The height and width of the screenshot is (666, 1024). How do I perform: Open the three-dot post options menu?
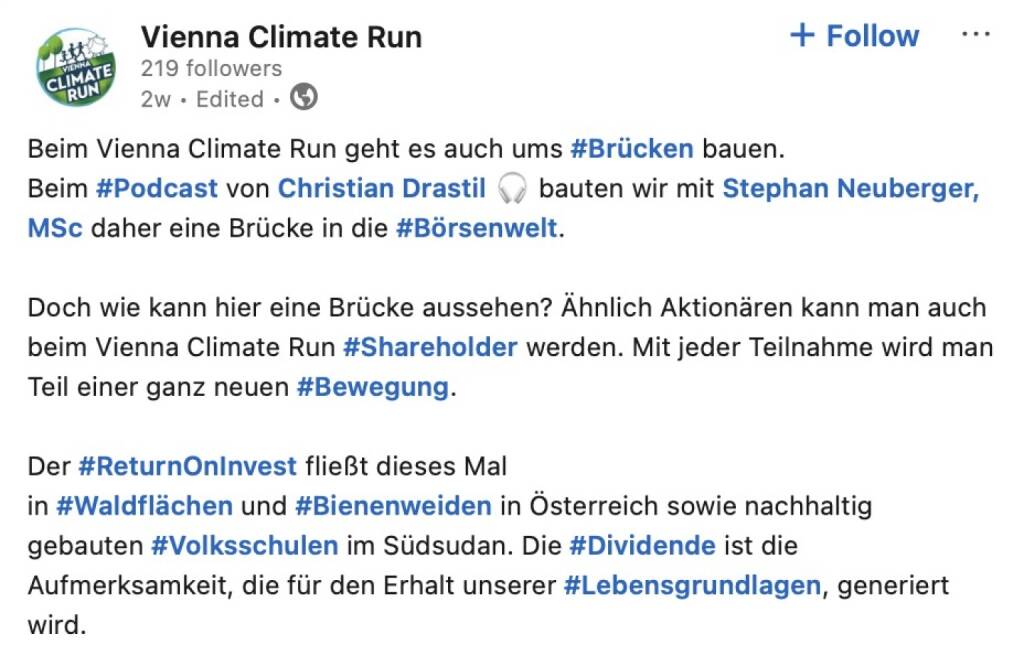coord(975,35)
